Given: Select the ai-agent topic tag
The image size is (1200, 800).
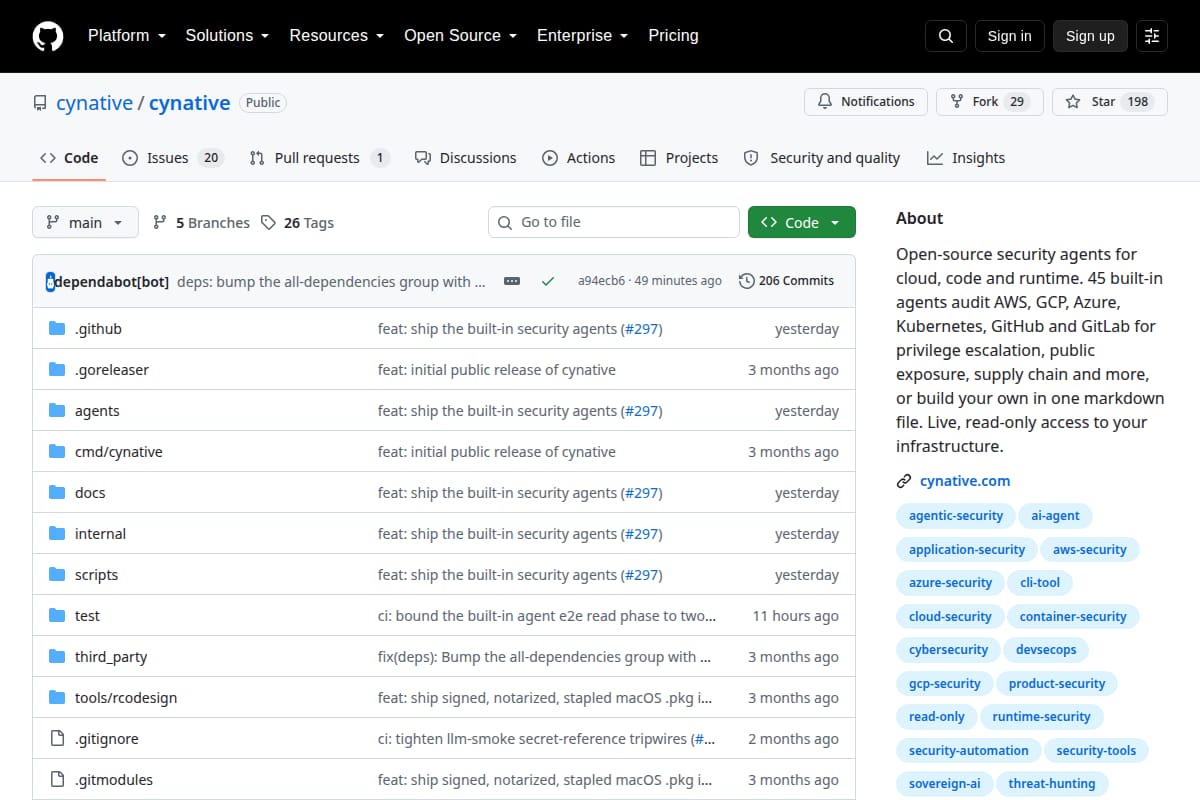Looking at the screenshot, I should [x=1056, y=516].
